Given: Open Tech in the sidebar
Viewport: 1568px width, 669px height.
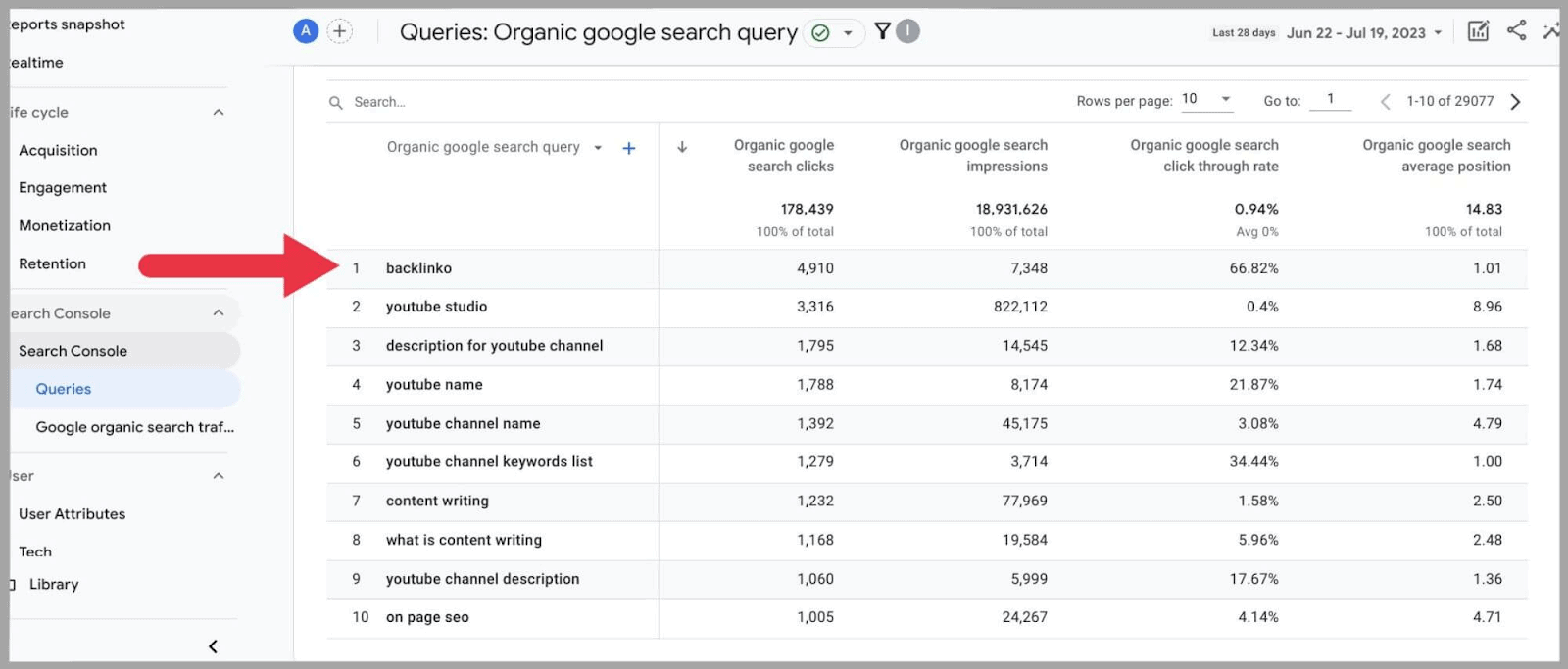Looking at the screenshot, I should pyautogui.click(x=35, y=552).
